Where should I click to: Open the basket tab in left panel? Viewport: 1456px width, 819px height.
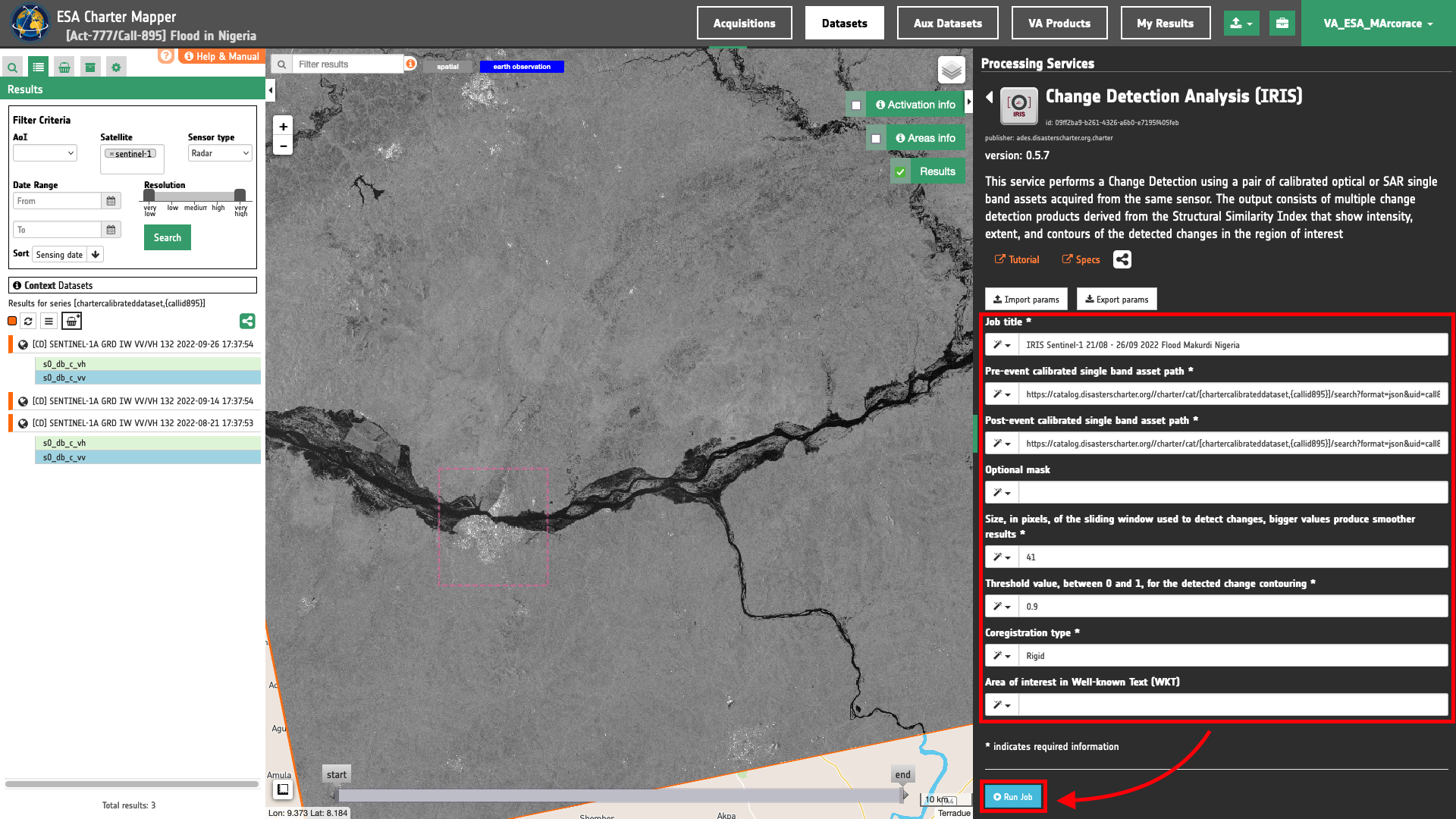(x=64, y=67)
